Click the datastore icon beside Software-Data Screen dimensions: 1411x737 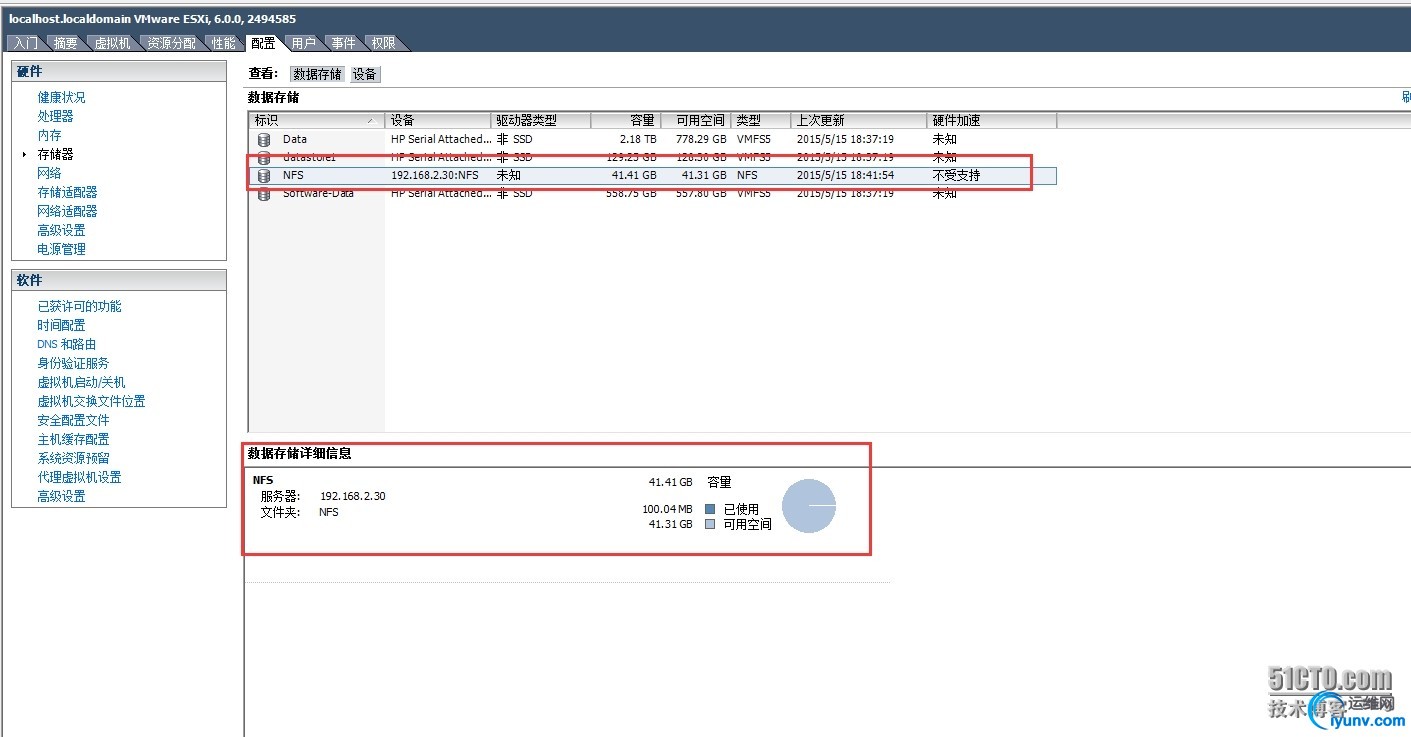[264, 194]
